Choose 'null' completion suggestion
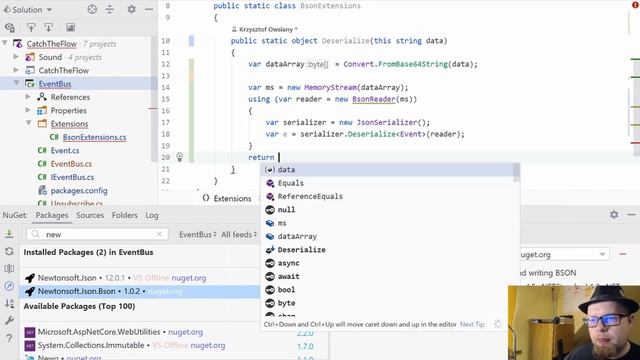 [x=388, y=210]
